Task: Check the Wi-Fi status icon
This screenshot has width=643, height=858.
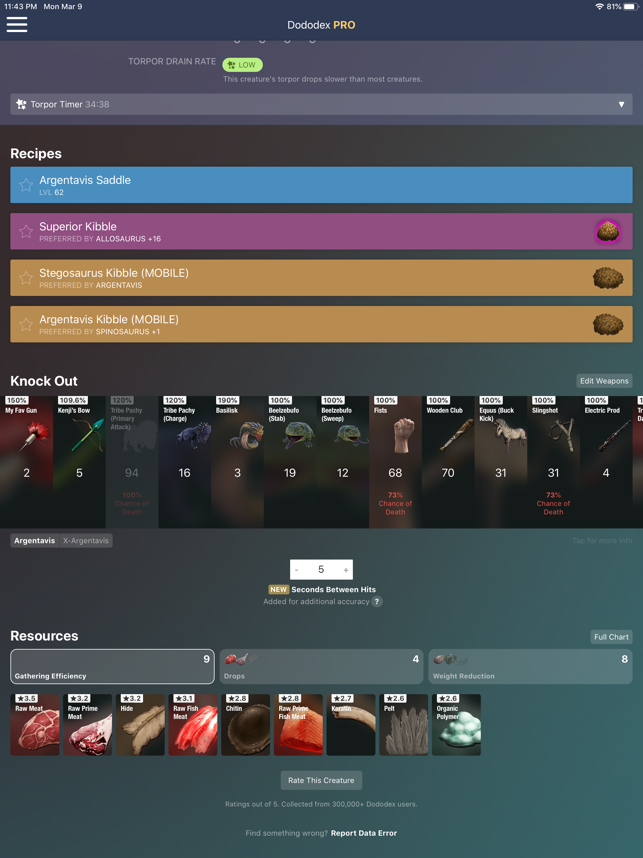Action: click(599, 7)
